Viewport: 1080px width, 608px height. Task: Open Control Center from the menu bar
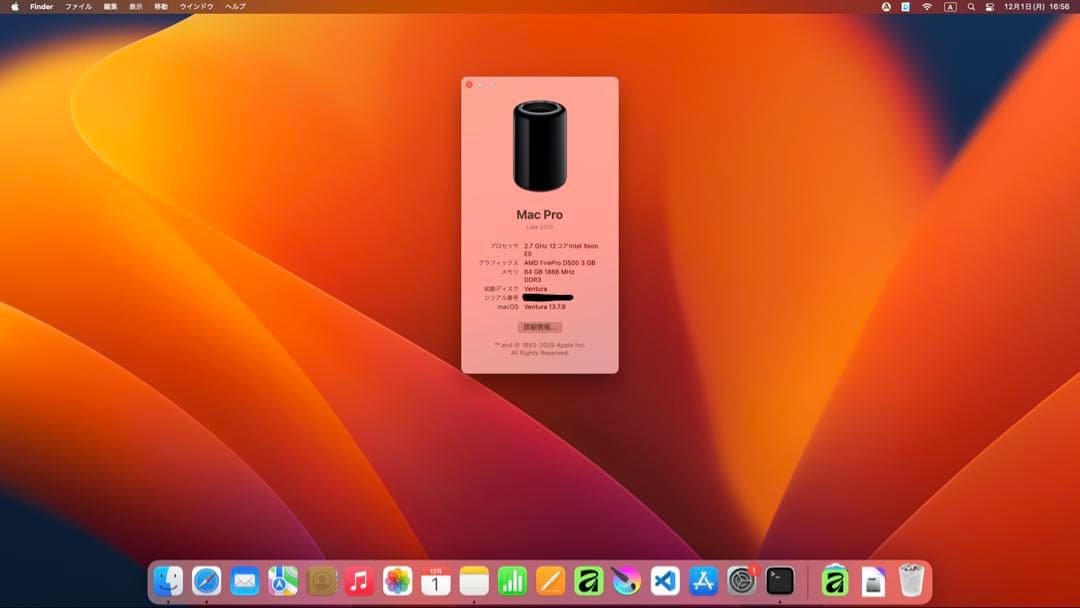(989, 6)
